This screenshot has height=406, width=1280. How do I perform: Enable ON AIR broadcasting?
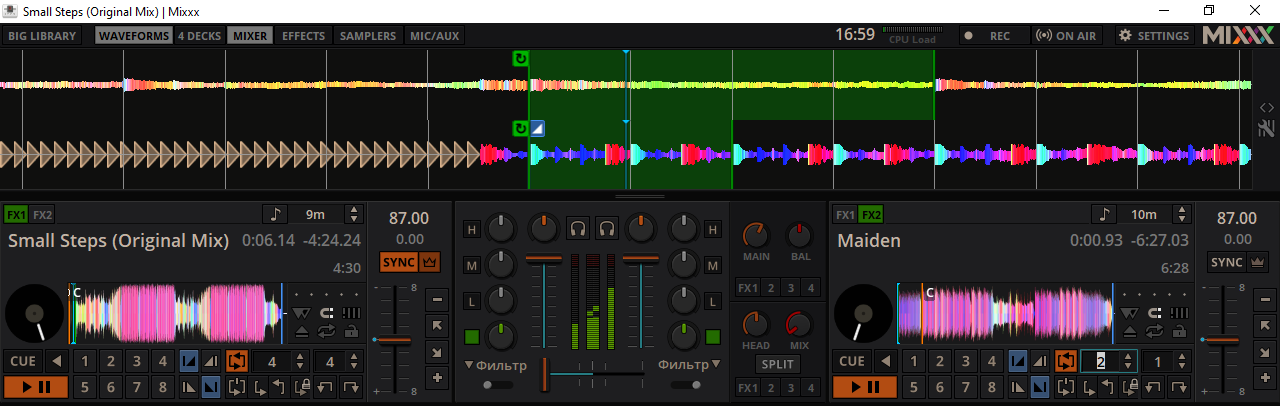[x=1068, y=36]
